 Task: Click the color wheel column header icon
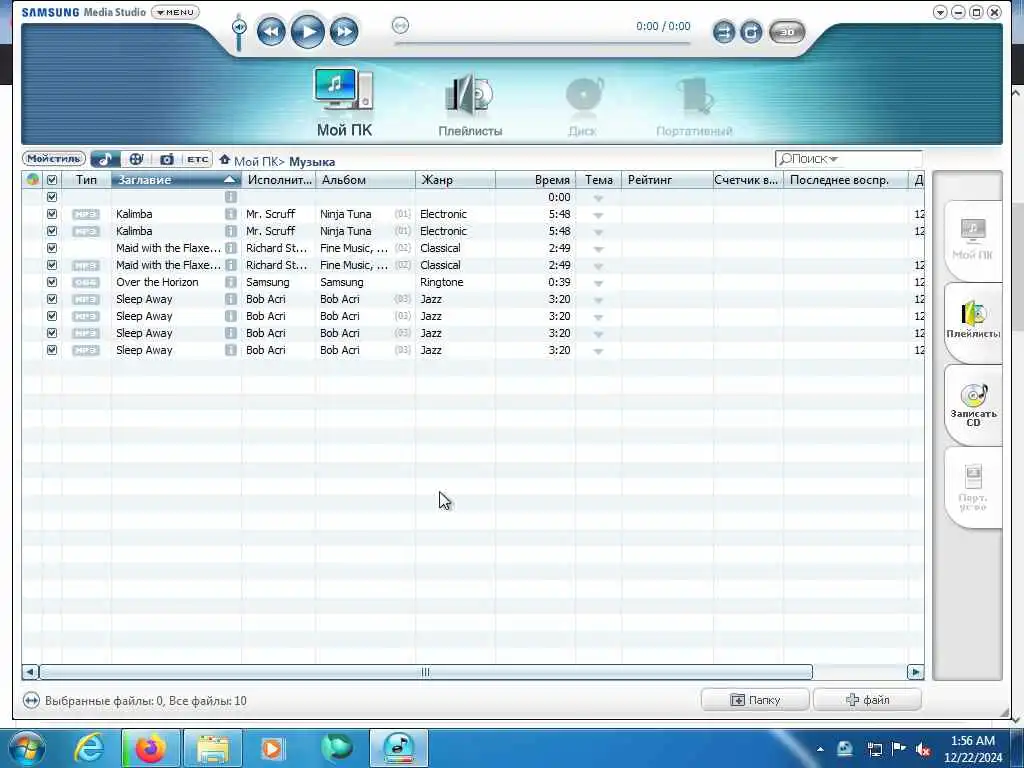[32, 180]
